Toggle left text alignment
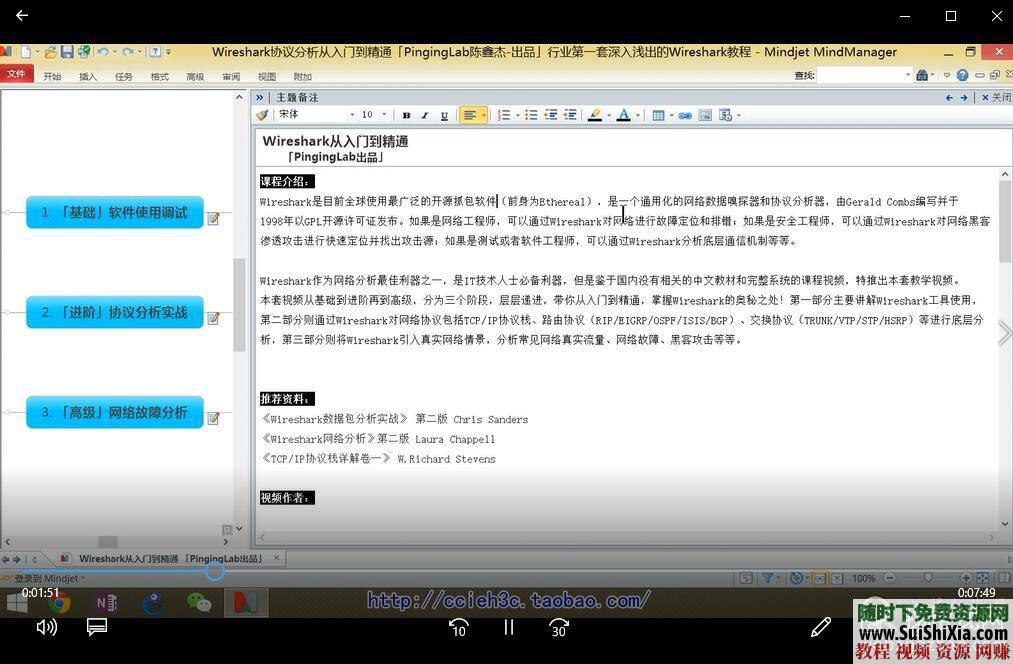Viewport: 1013px width, 664px height. pos(470,115)
